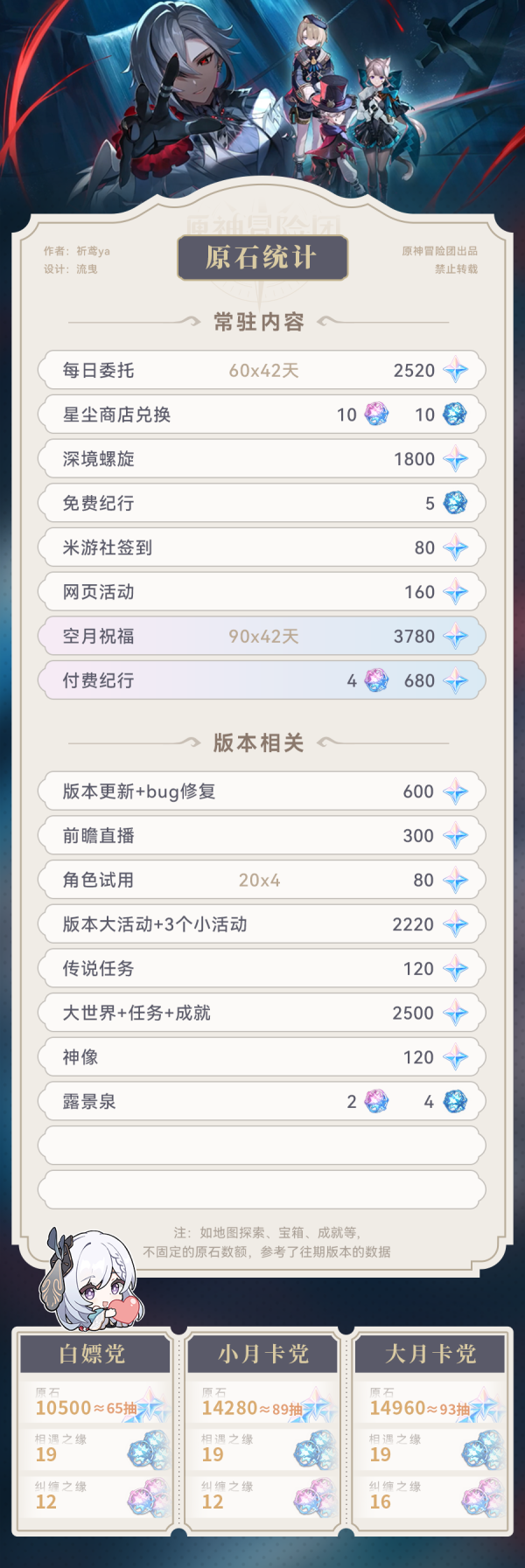Click the pink intertwined fate icon in 星尘商店兑换 row
This screenshot has width=525, height=1568.
point(376,415)
